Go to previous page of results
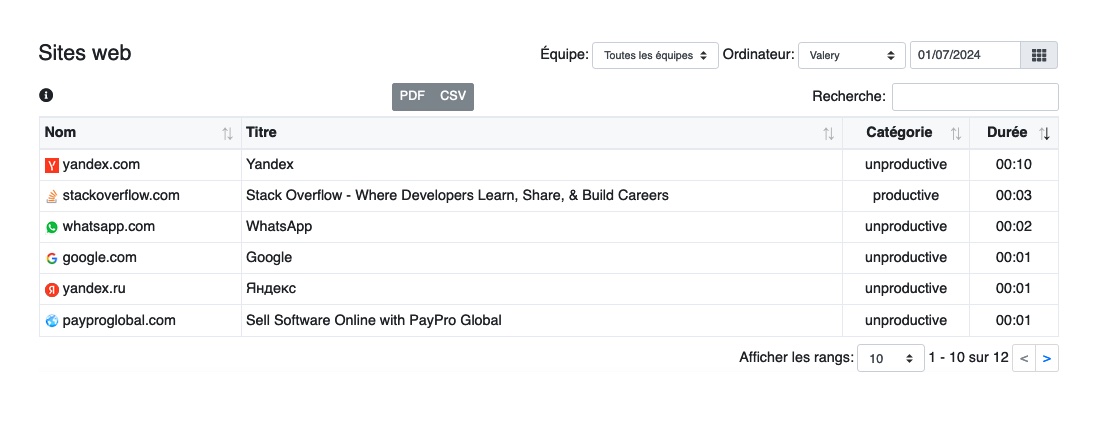1110x440 pixels. 1024,358
